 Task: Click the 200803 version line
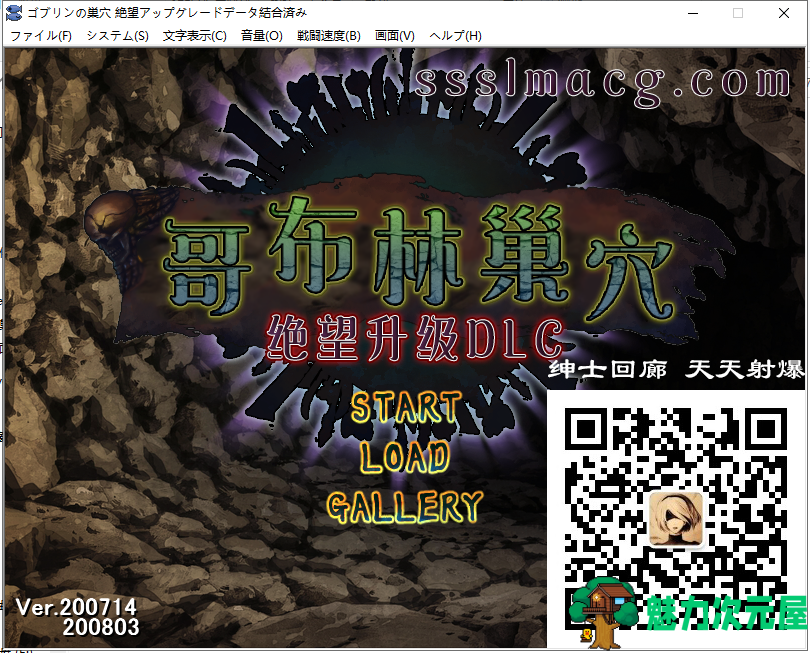click(x=101, y=628)
